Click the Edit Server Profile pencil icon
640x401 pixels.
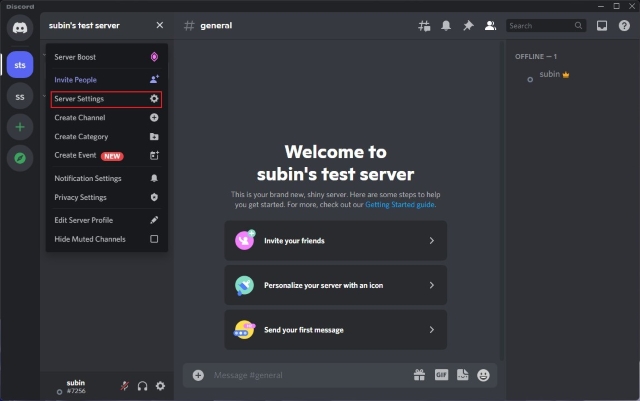click(x=154, y=220)
